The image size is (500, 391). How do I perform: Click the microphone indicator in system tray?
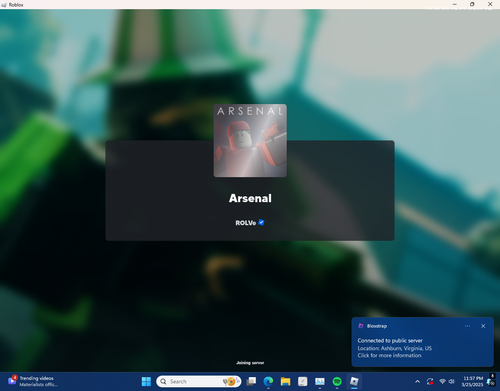tap(492, 376)
